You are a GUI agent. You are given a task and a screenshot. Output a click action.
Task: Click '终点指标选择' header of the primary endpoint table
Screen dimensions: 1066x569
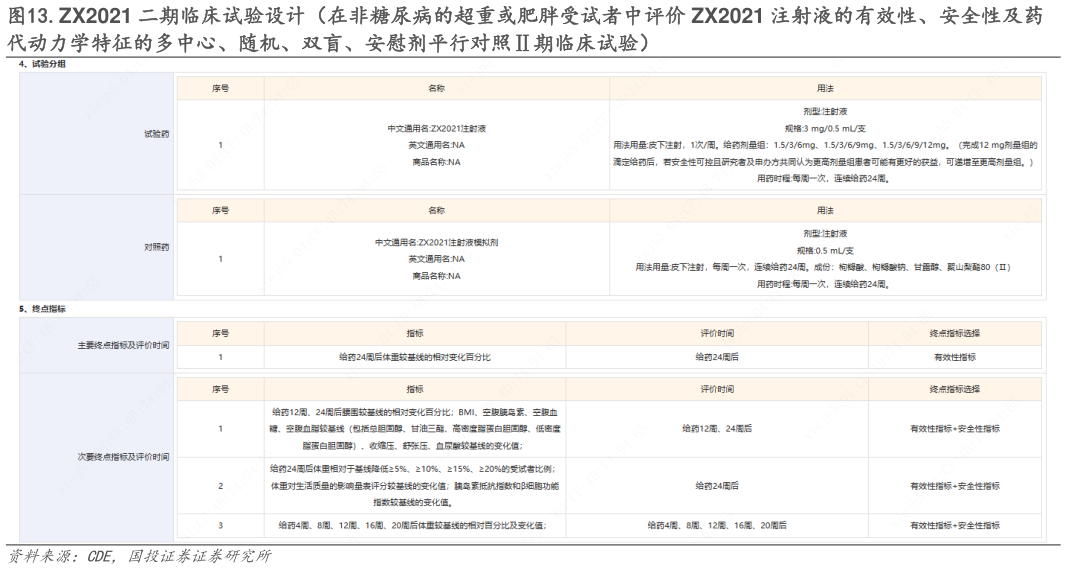(x=955, y=333)
